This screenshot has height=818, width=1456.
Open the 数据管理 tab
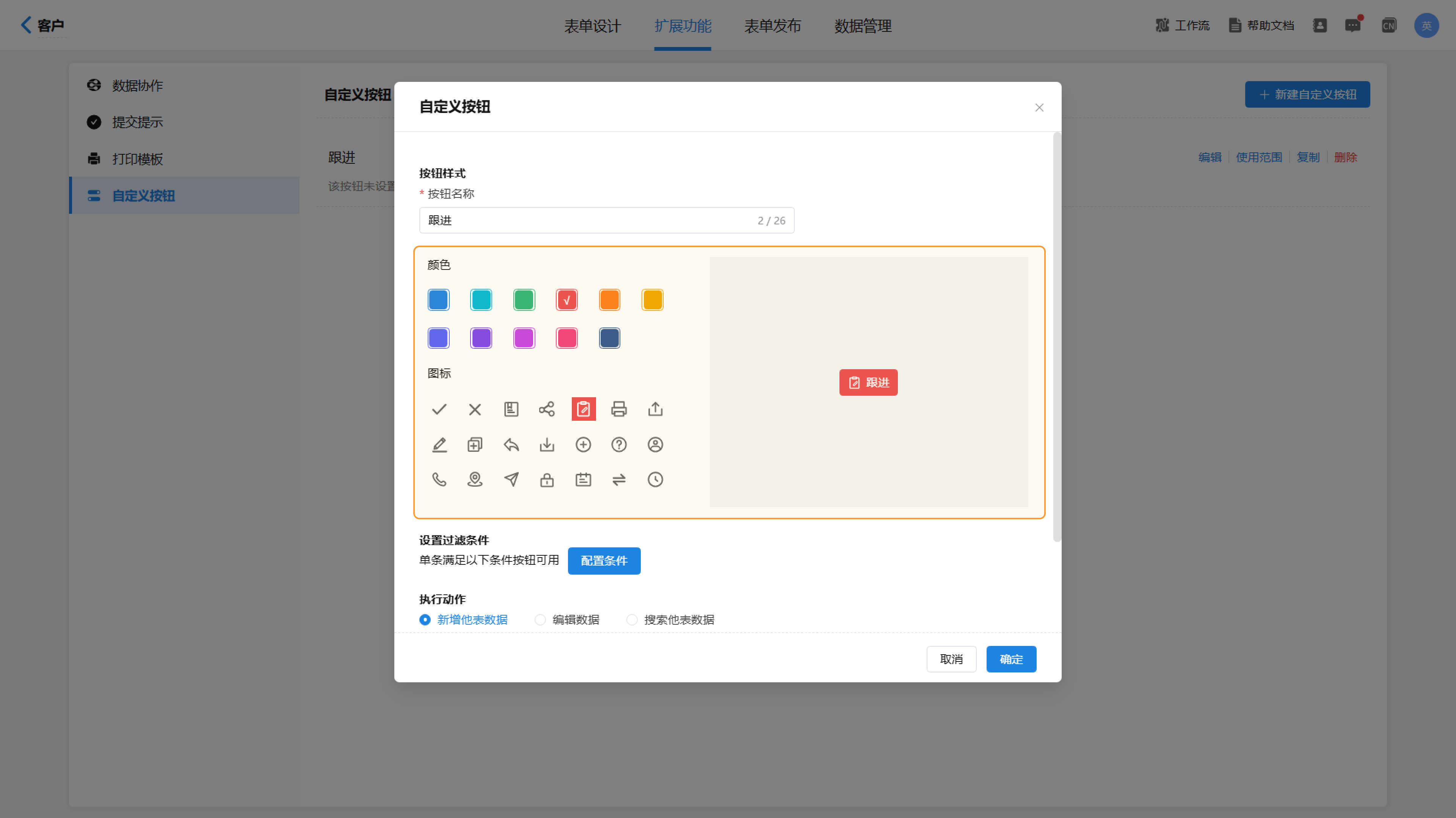pos(863,26)
